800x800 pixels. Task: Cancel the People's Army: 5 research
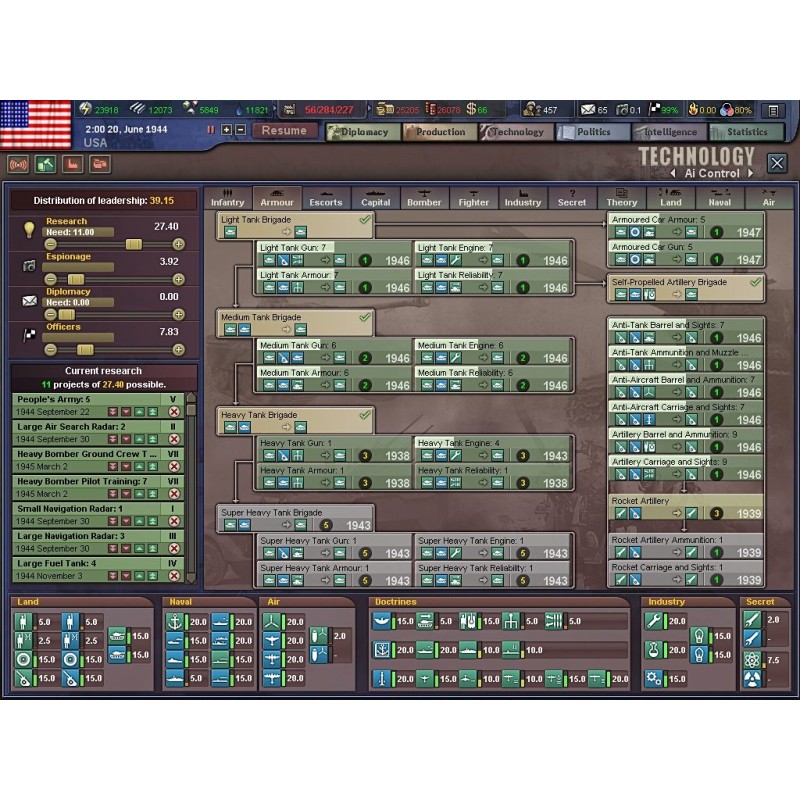point(174,412)
